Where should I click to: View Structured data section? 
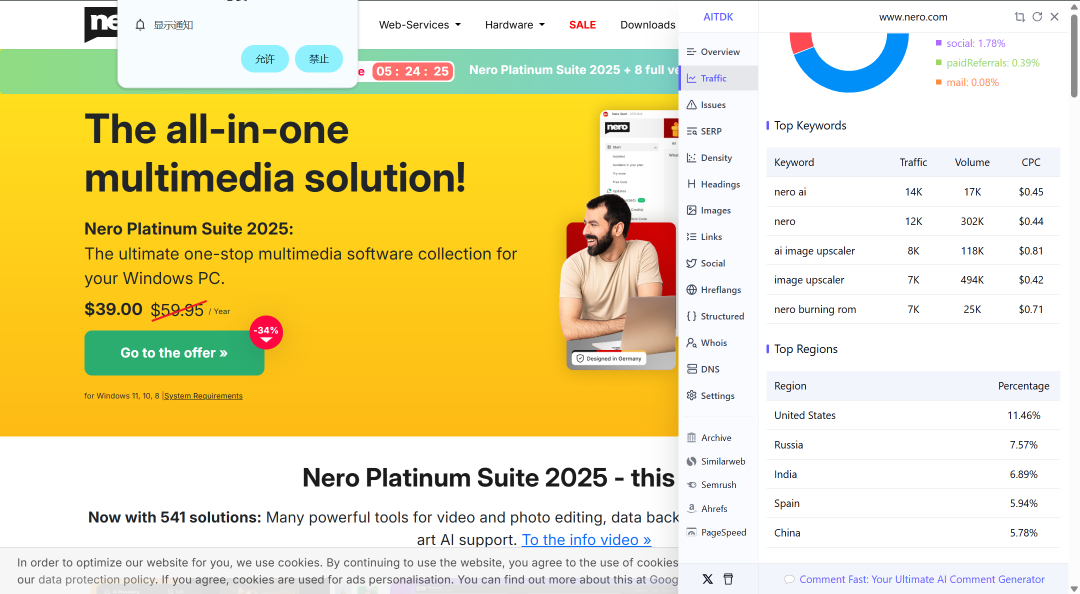click(x=718, y=316)
